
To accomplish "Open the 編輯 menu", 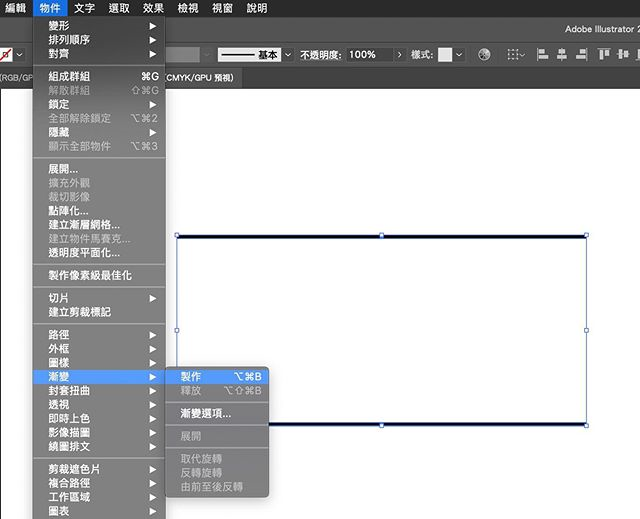I will pos(16,8).
